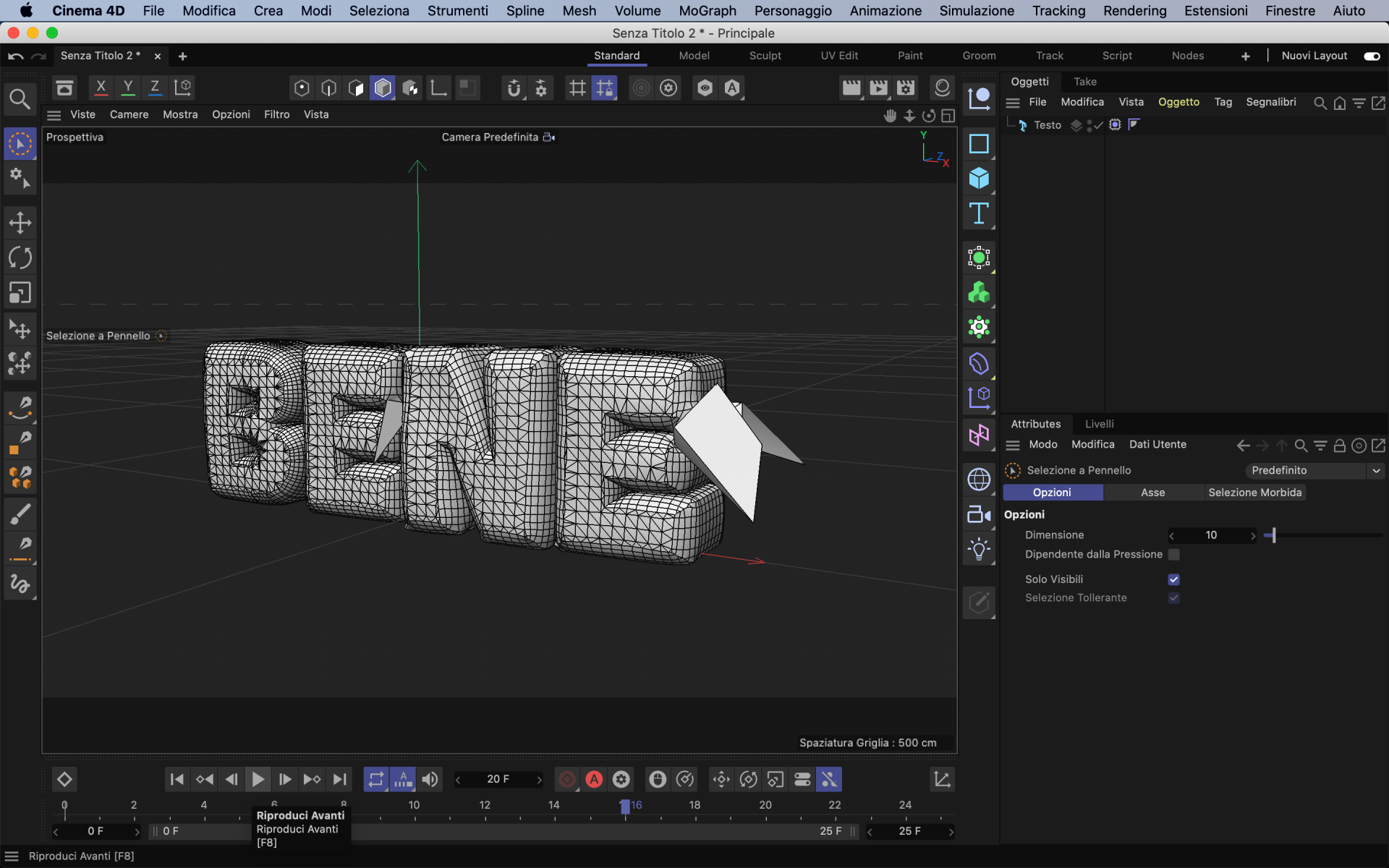Viewport: 1389px width, 868px height.
Task: Switch to the Sculpt layout
Action: [765, 56]
